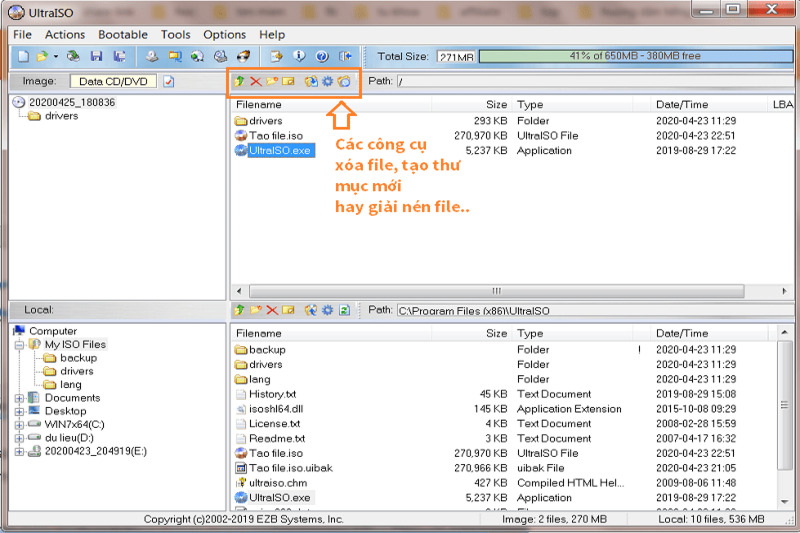Screen dimensions: 800x533
Task: Expand the Documents tree node
Action: click(20, 398)
